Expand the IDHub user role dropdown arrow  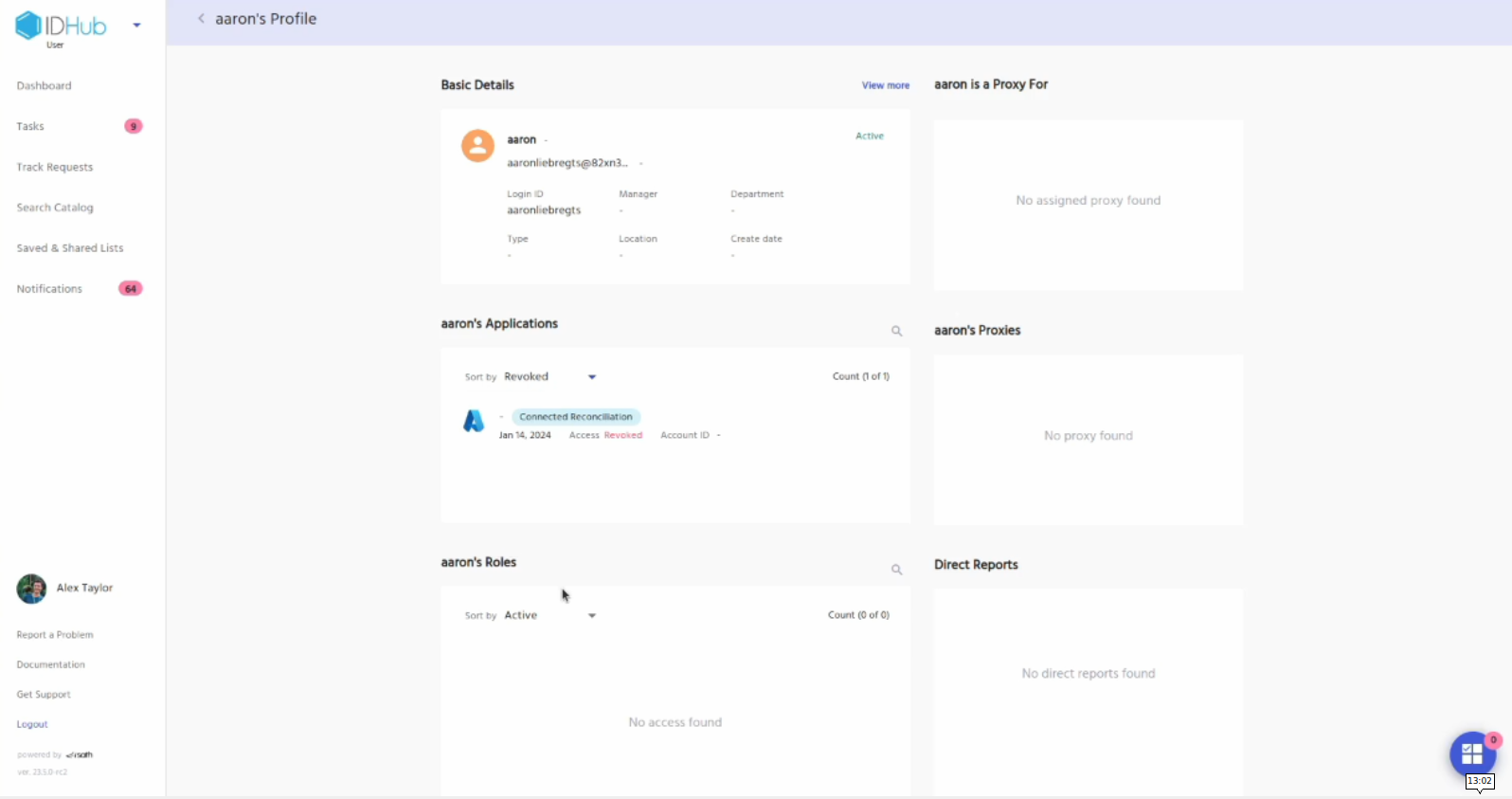click(x=137, y=26)
